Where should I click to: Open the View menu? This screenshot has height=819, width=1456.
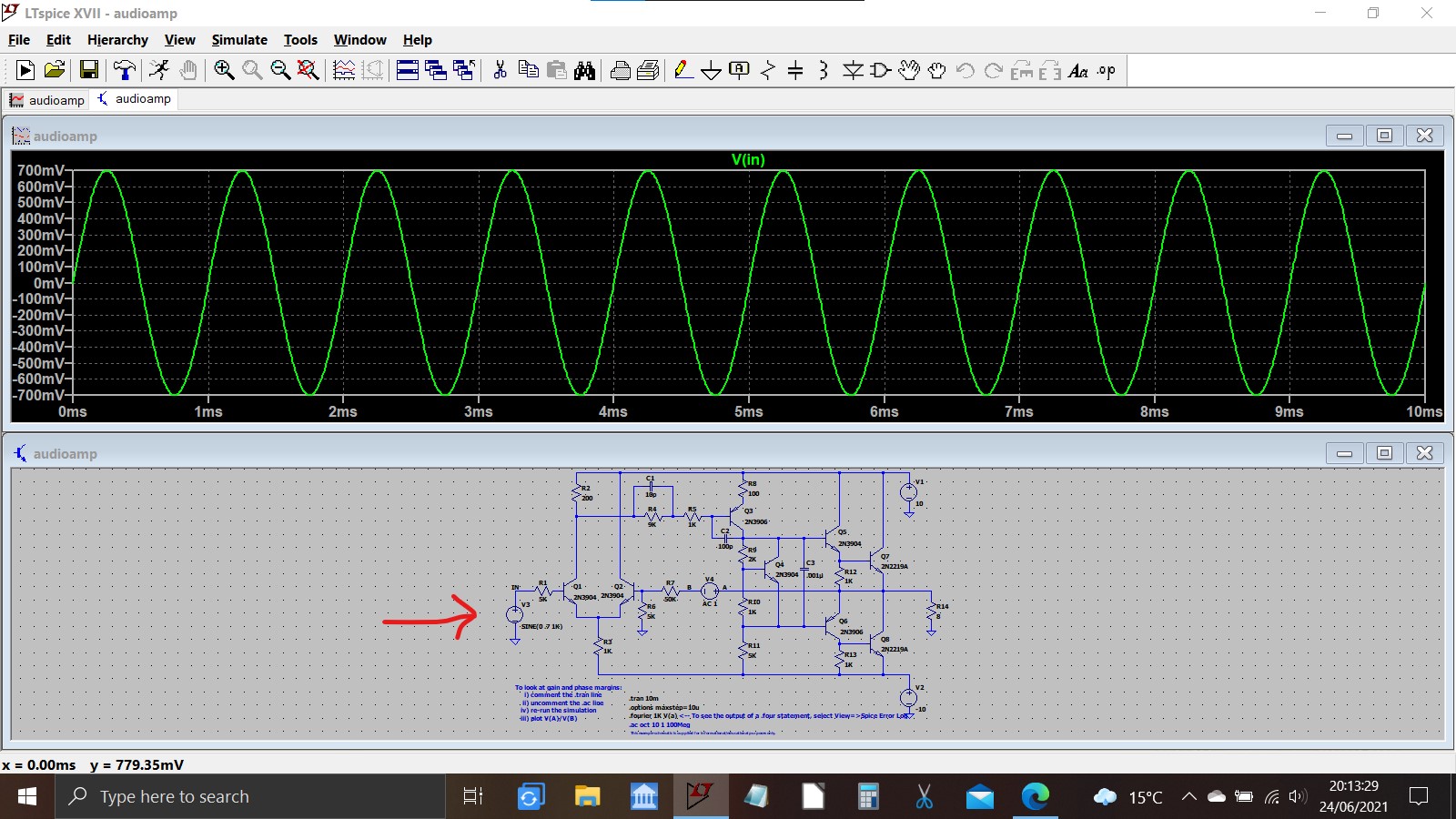(x=179, y=40)
